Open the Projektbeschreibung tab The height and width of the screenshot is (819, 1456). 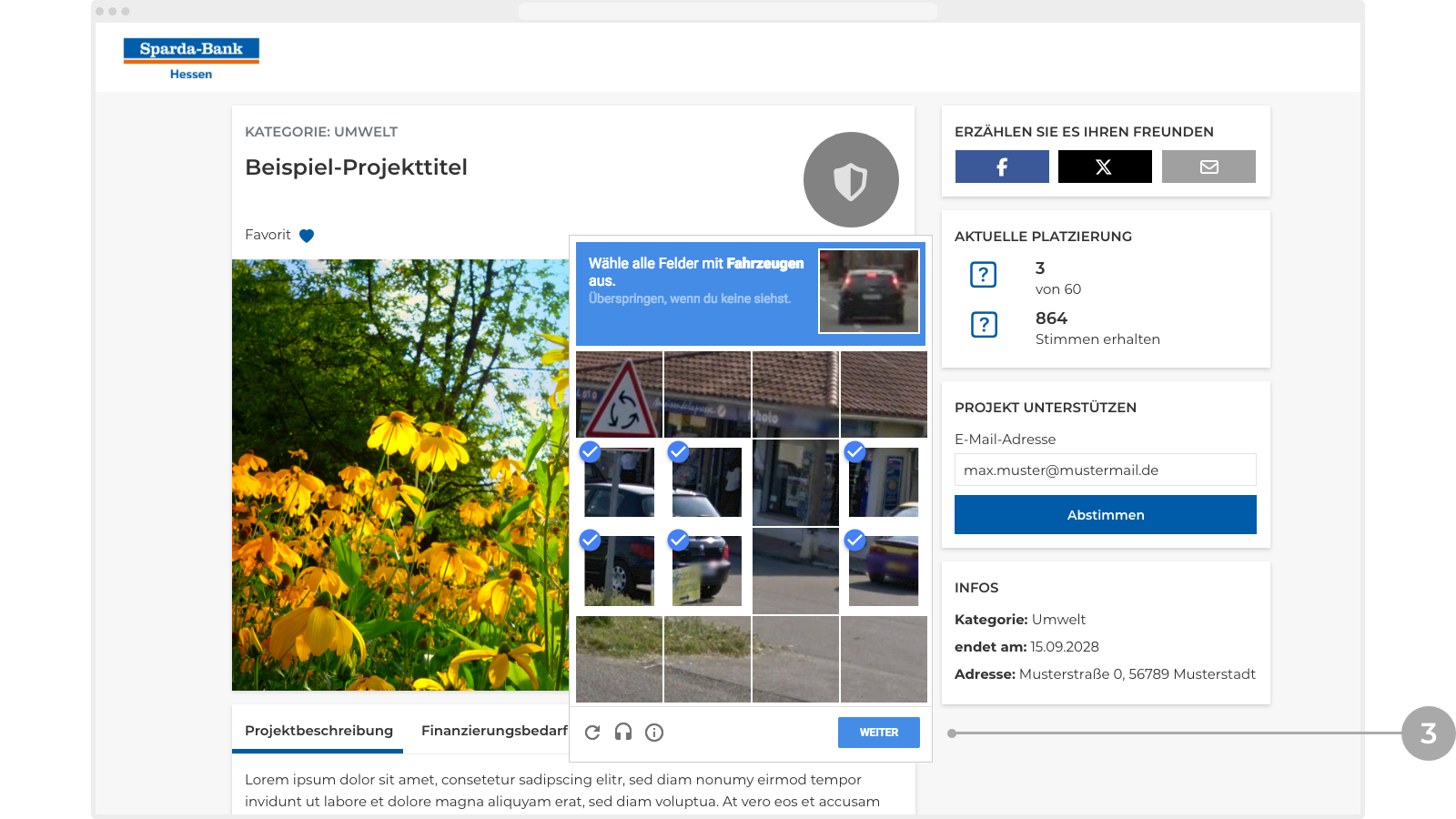coord(318,731)
